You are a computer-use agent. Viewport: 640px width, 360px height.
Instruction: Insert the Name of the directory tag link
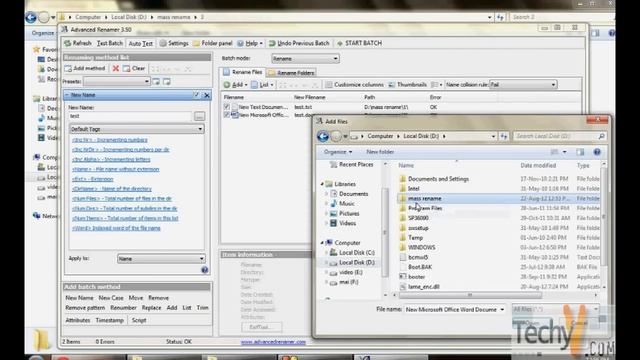click(112, 189)
